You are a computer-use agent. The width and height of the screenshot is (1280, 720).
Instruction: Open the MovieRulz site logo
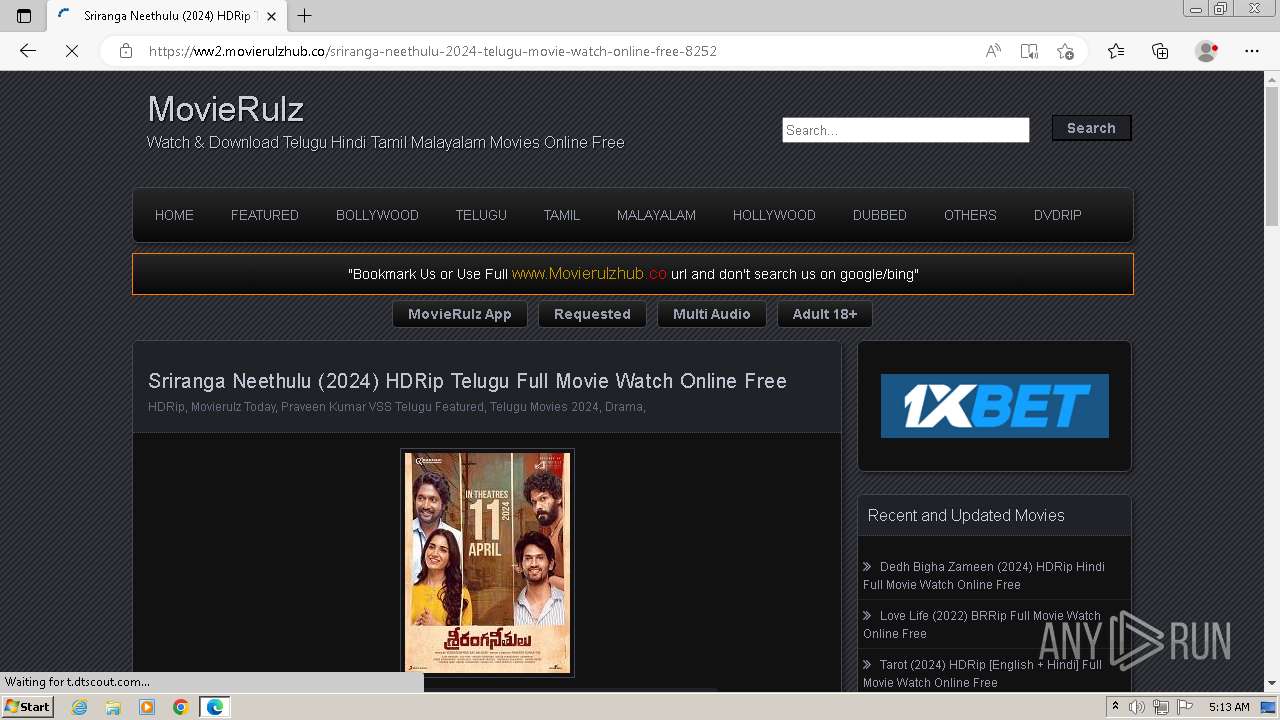click(226, 109)
